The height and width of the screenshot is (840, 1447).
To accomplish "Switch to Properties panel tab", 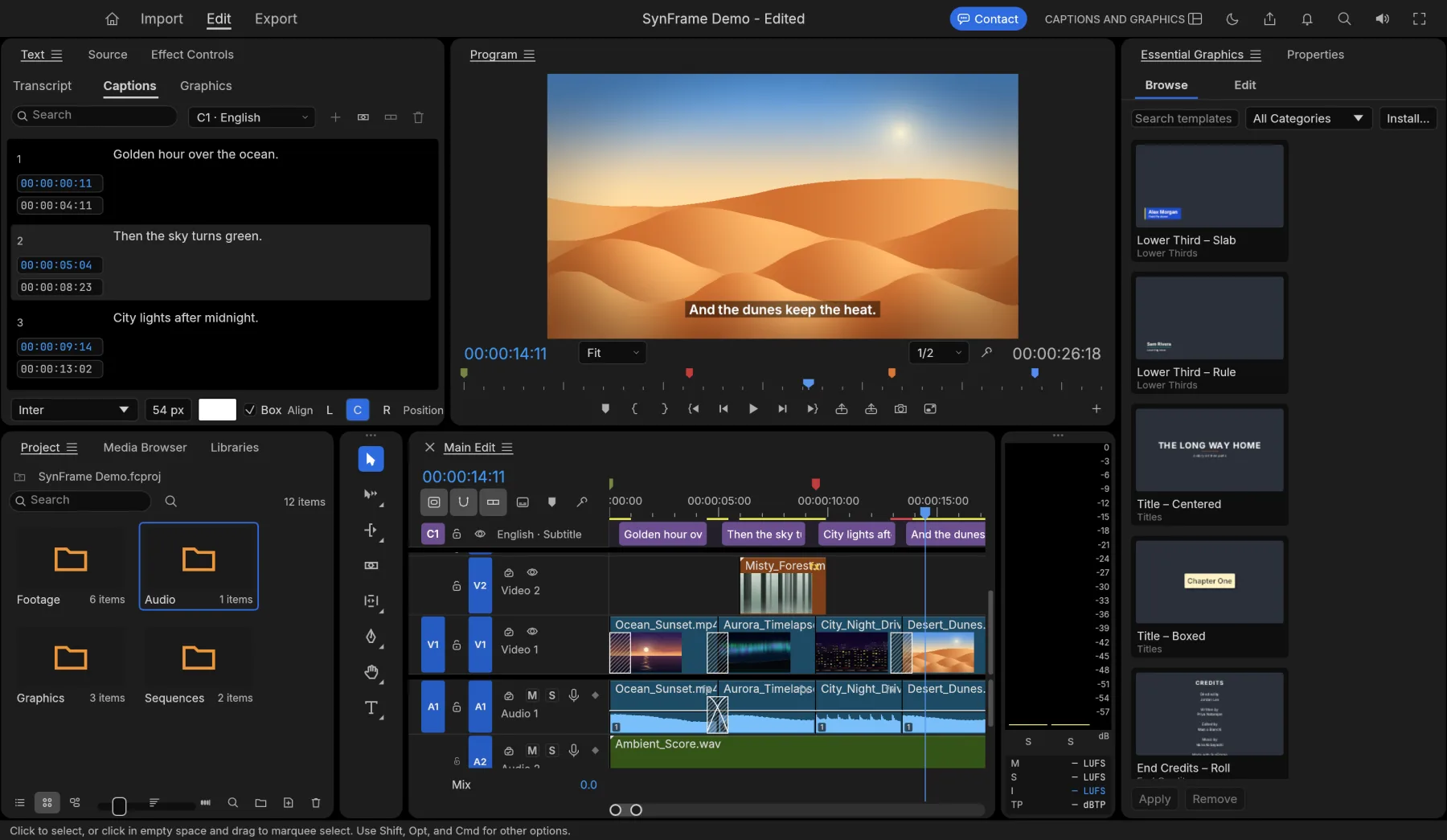I will tap(1315, 55).
